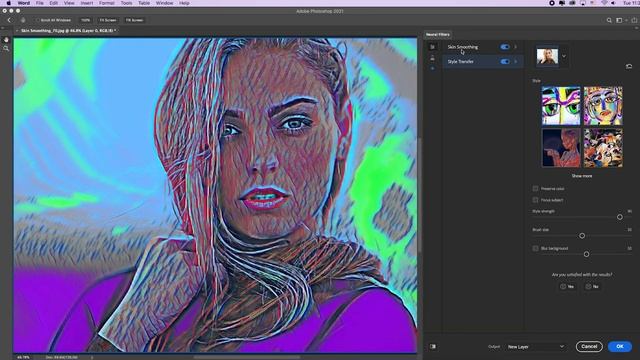Click the Fit Screen button
640x360 pixels.
click(108, 20)
